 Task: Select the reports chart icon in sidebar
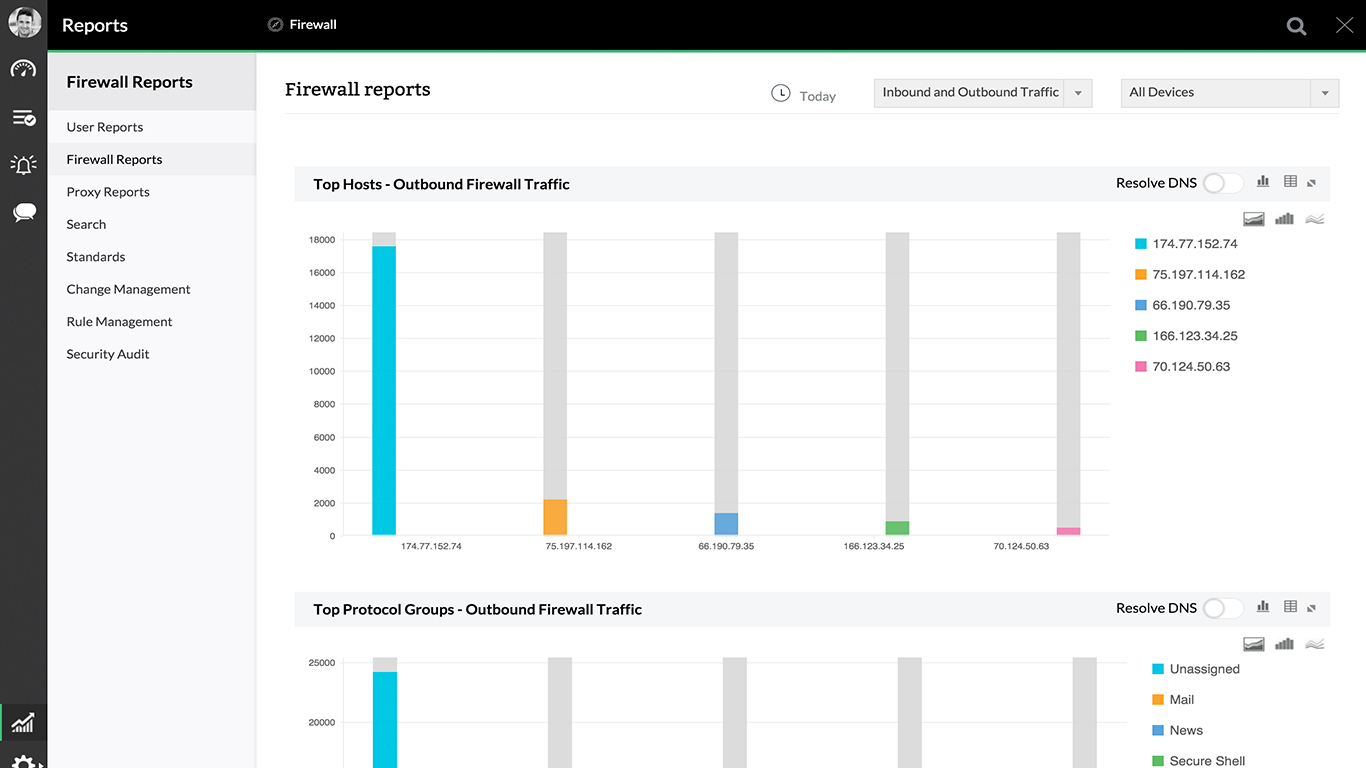point(24,722)
